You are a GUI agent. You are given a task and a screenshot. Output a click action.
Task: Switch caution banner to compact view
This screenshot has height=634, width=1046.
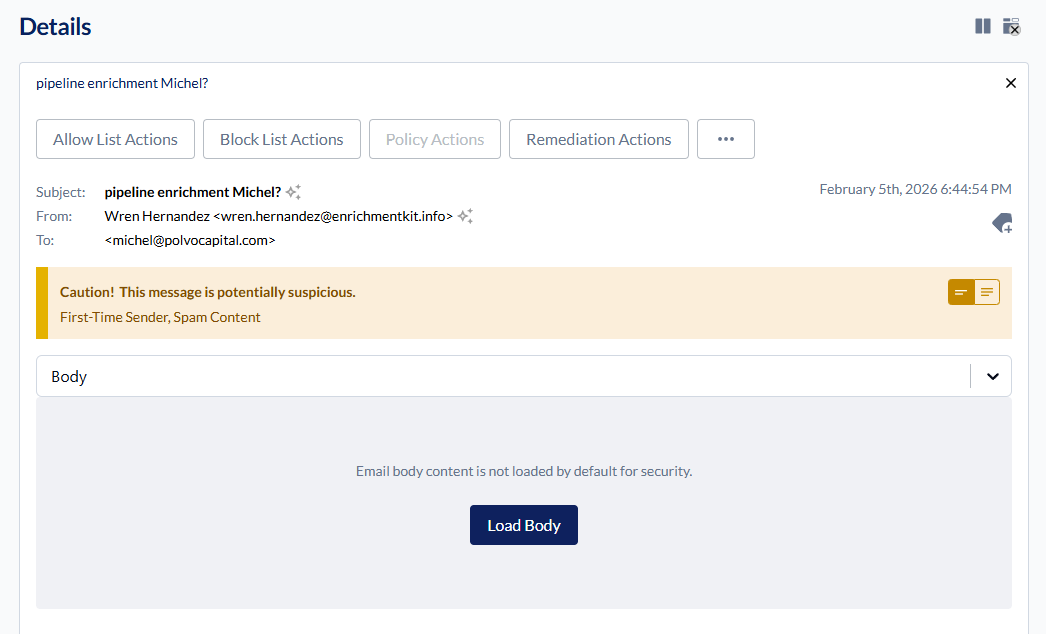pos(961,292)
